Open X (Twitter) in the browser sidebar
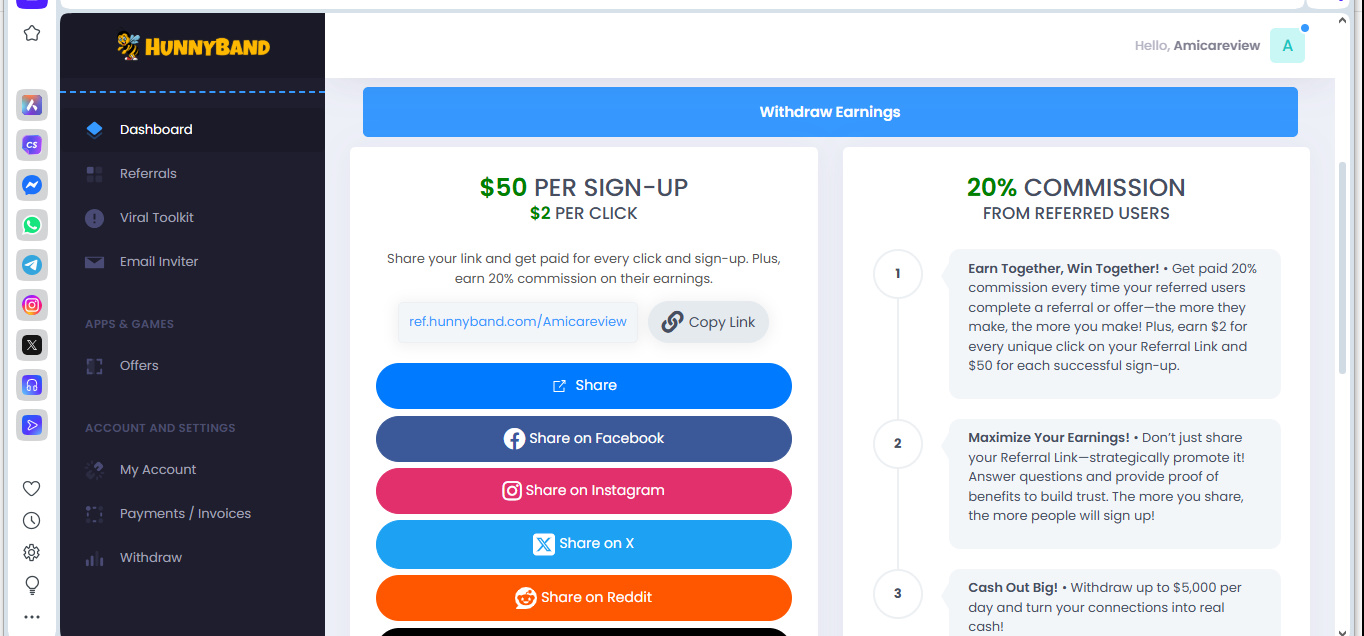1364x636 pixels. (32, 345)
